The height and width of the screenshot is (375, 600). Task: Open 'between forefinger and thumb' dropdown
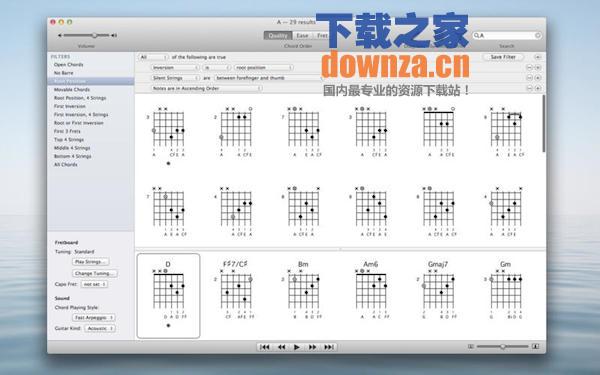tap(270, 78)
